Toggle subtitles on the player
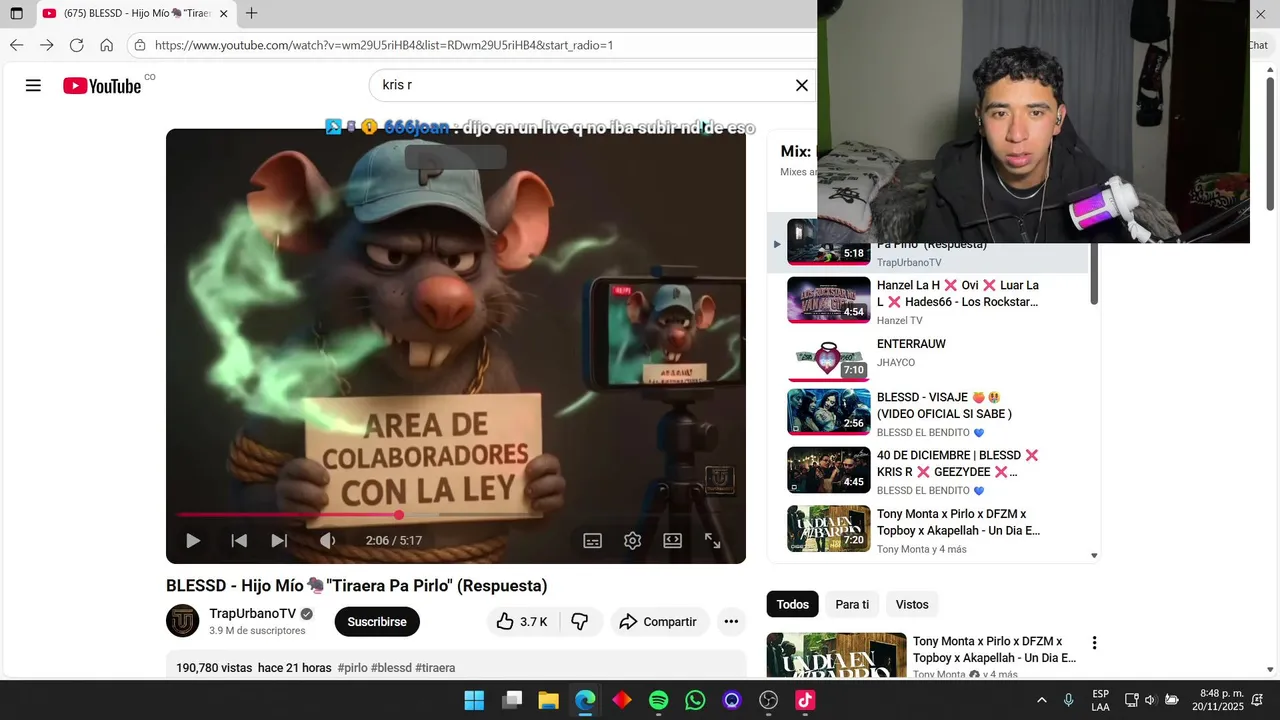1280x720 pixels. click(592, 541)
